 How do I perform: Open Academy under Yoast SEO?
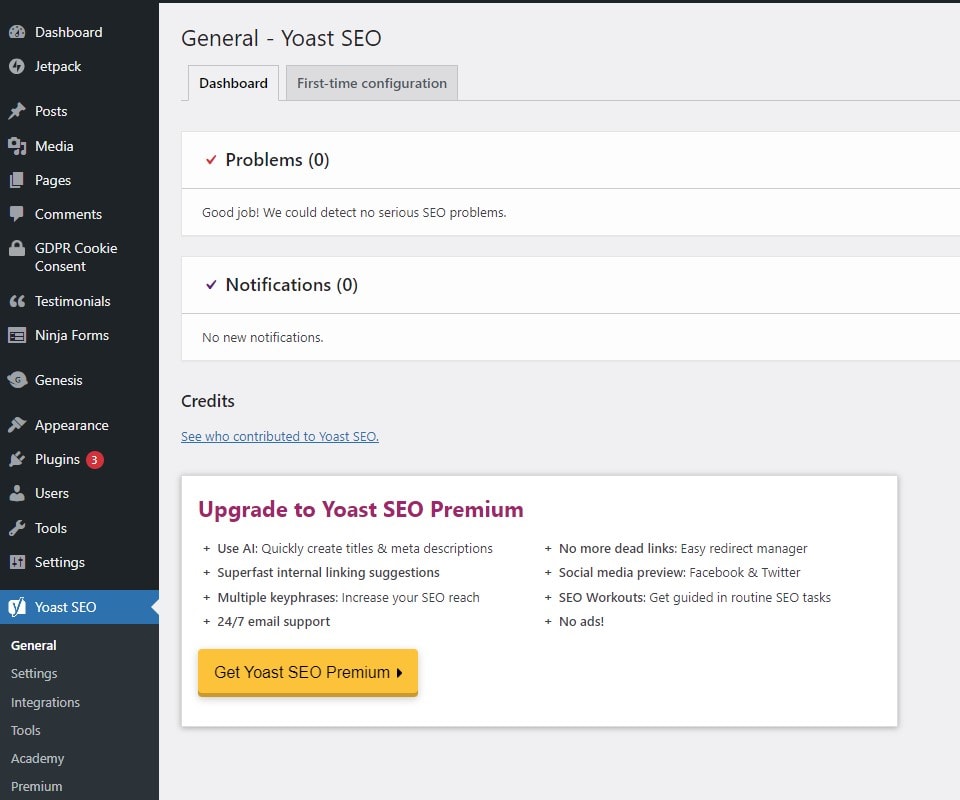coord(37,758)
